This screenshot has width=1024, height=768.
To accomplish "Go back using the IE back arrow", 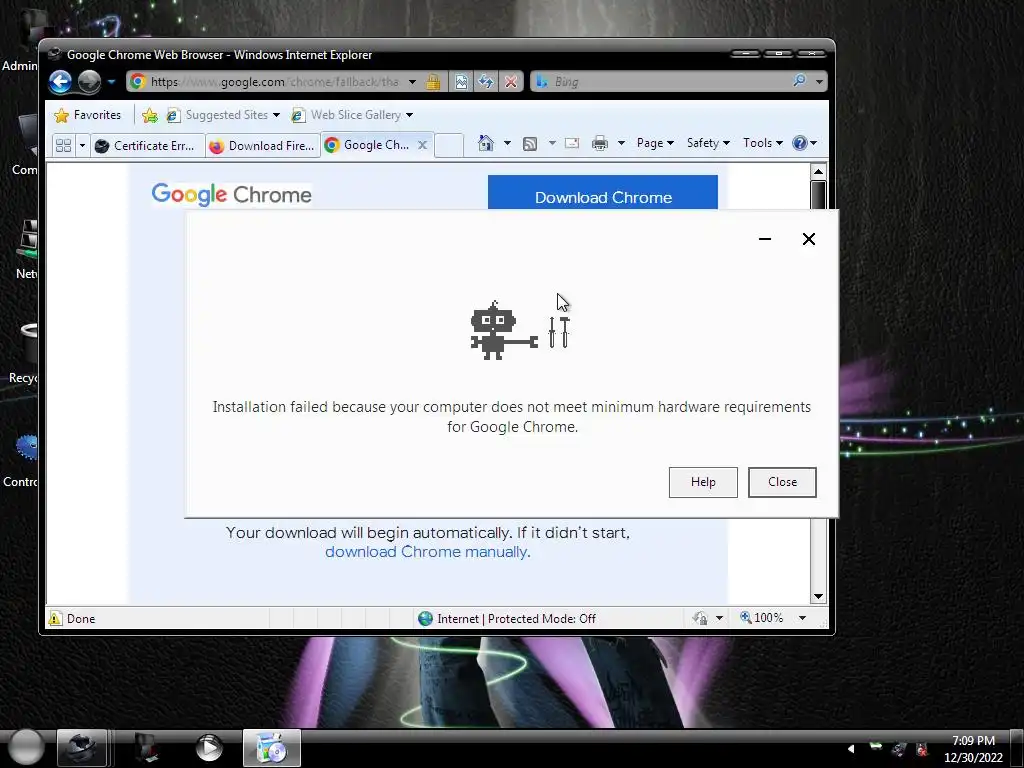I will pos(60,82).
